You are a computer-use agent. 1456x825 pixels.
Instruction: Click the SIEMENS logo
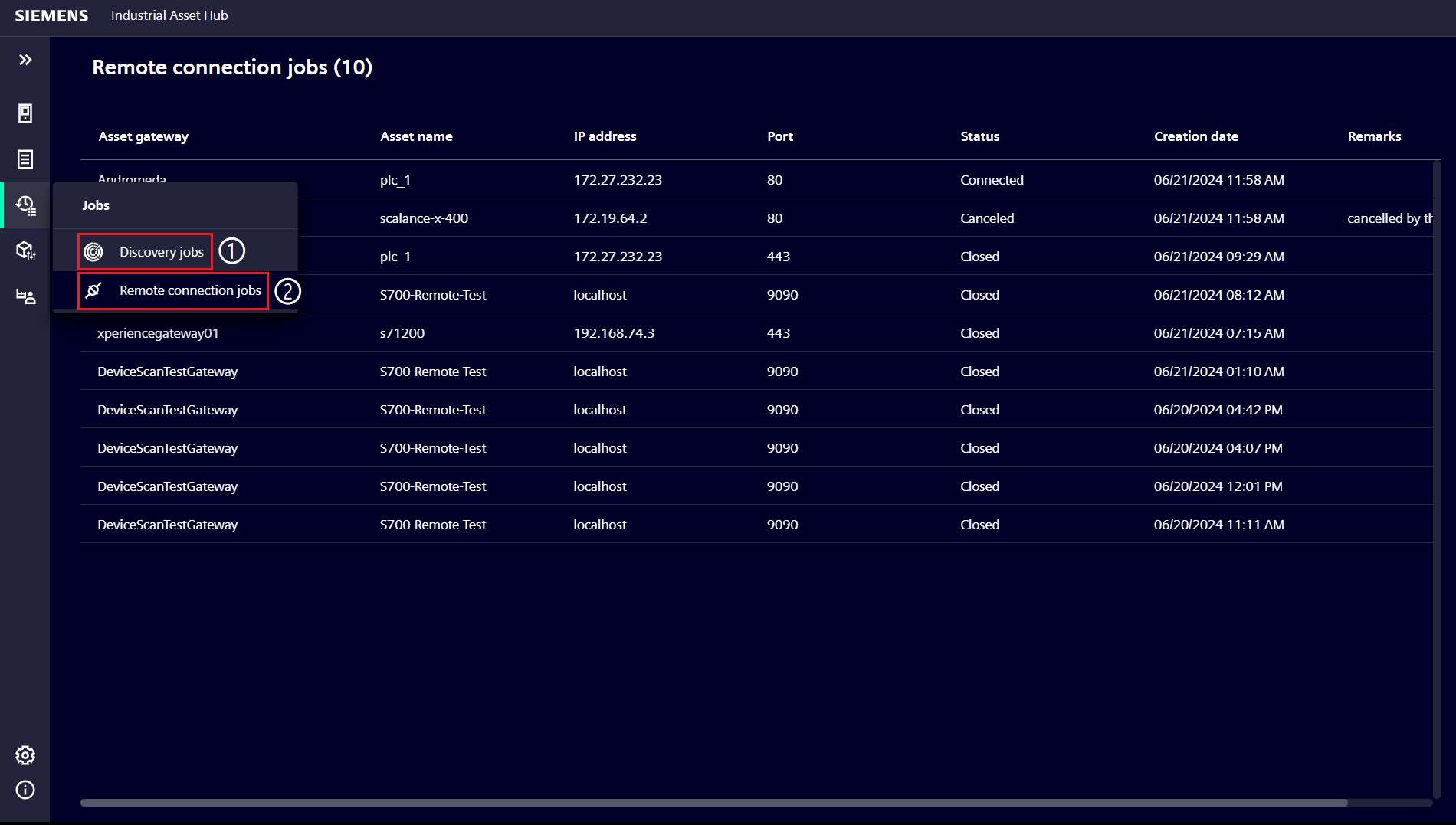coord(51,15)
